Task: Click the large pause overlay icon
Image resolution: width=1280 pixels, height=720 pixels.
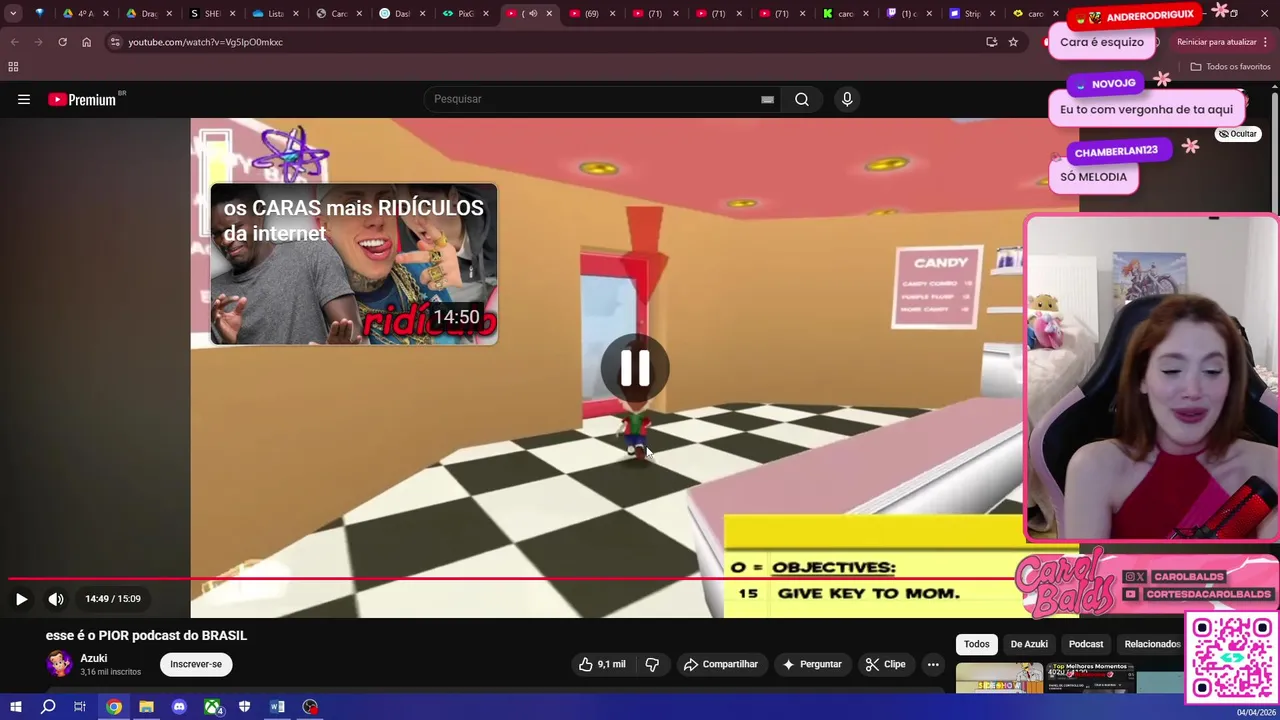Action: tap(635, 368)
